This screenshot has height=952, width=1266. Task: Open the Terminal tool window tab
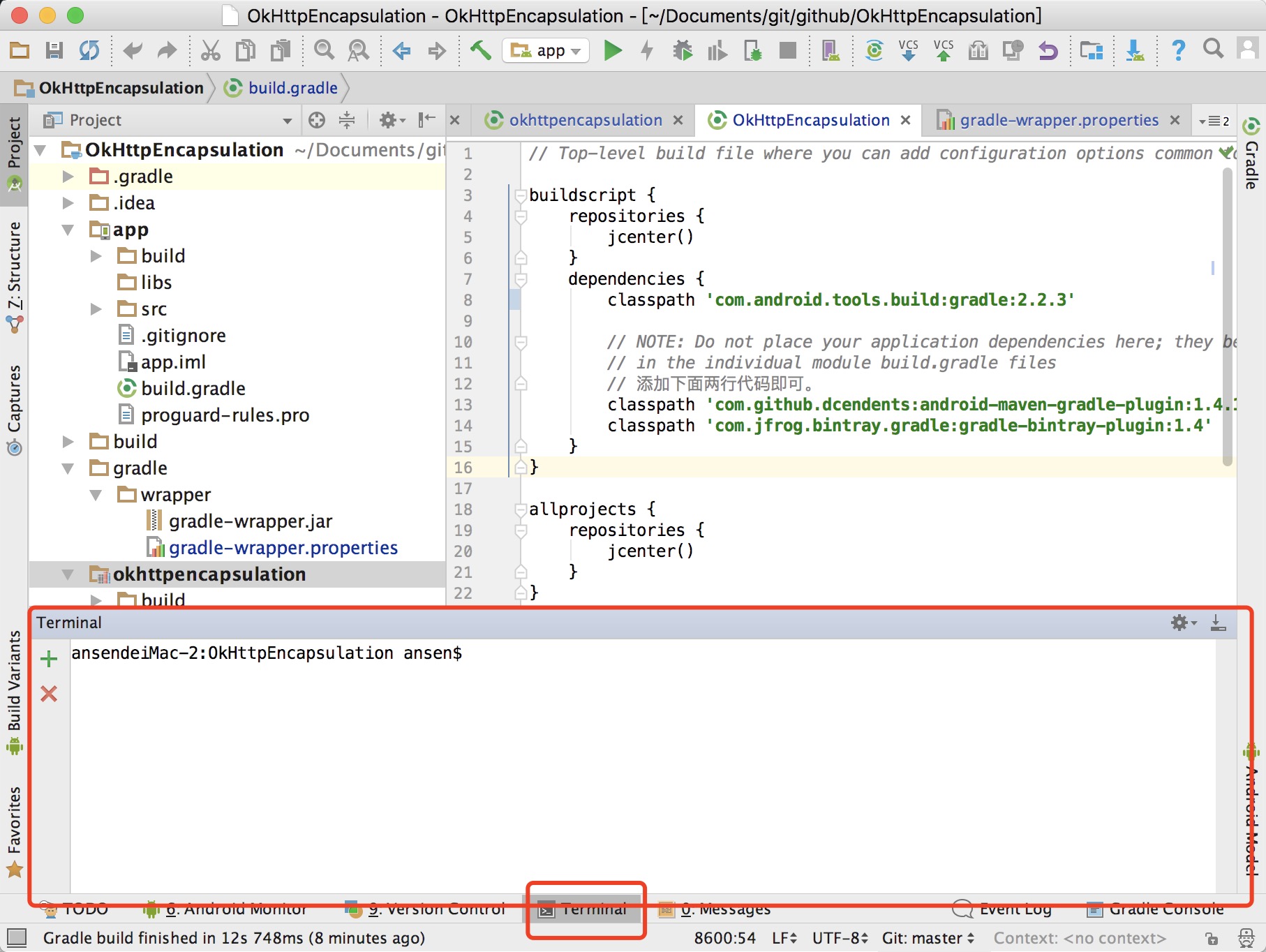[583, 909]
